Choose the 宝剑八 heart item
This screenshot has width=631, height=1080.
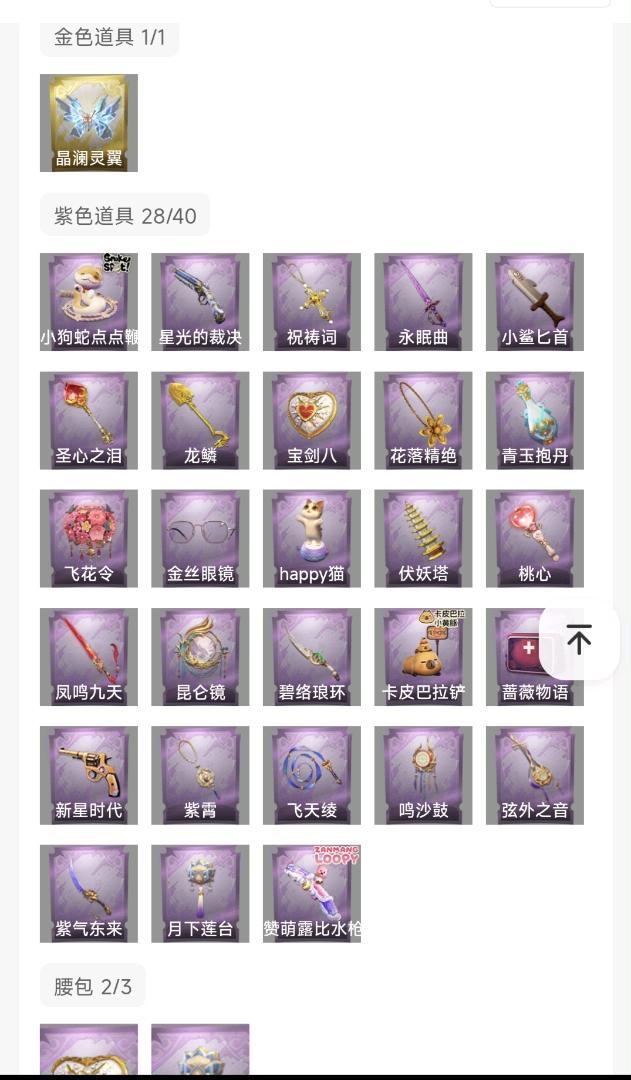(312, 420)
